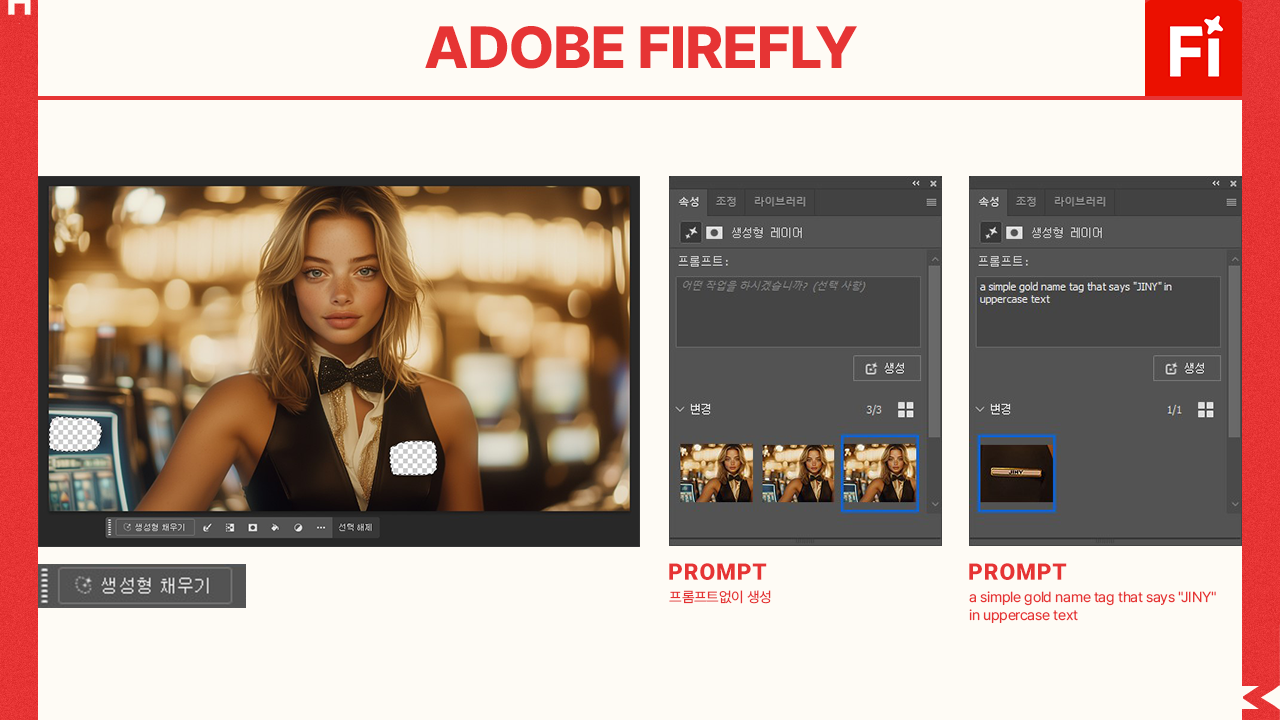Select the third highlighted variation thumbnail
1280x720 pixels.
880,473
